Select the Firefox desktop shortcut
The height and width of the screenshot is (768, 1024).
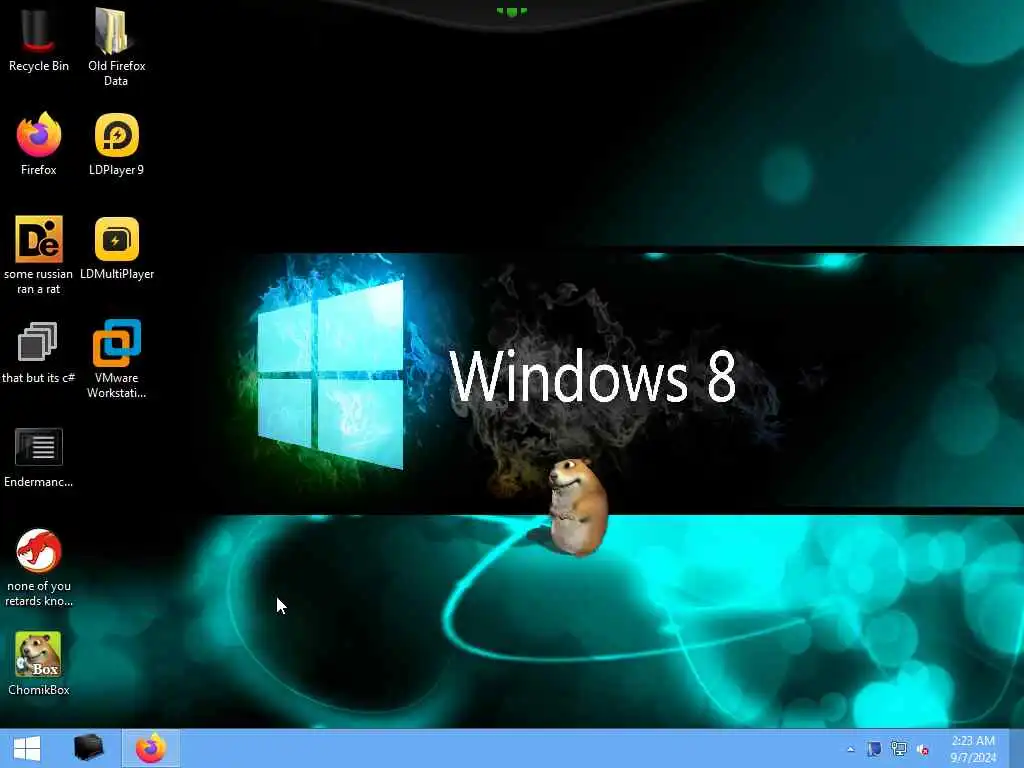[39, 144]
